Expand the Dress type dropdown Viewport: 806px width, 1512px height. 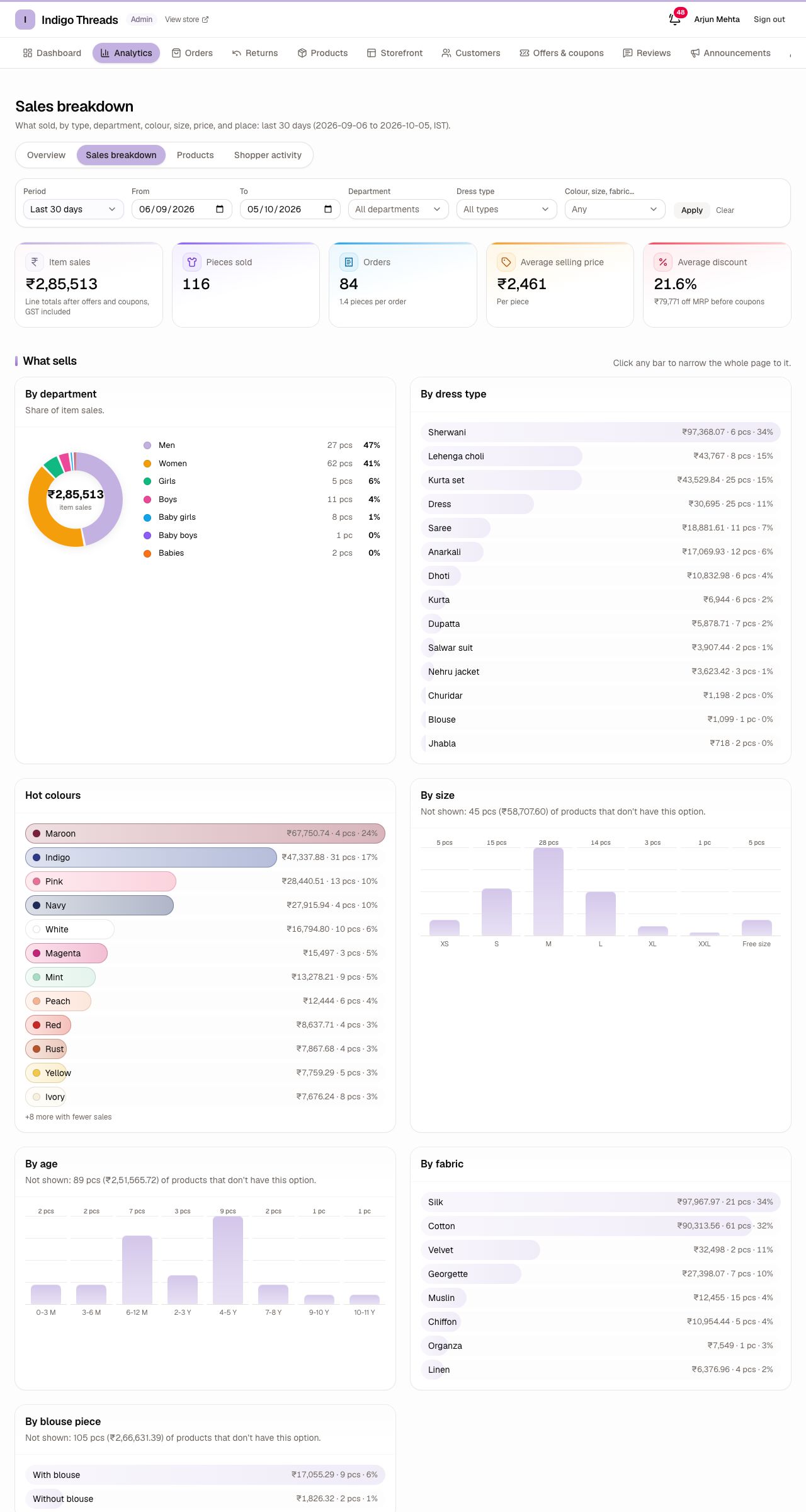pyautogui.click(x=506, y=209)
